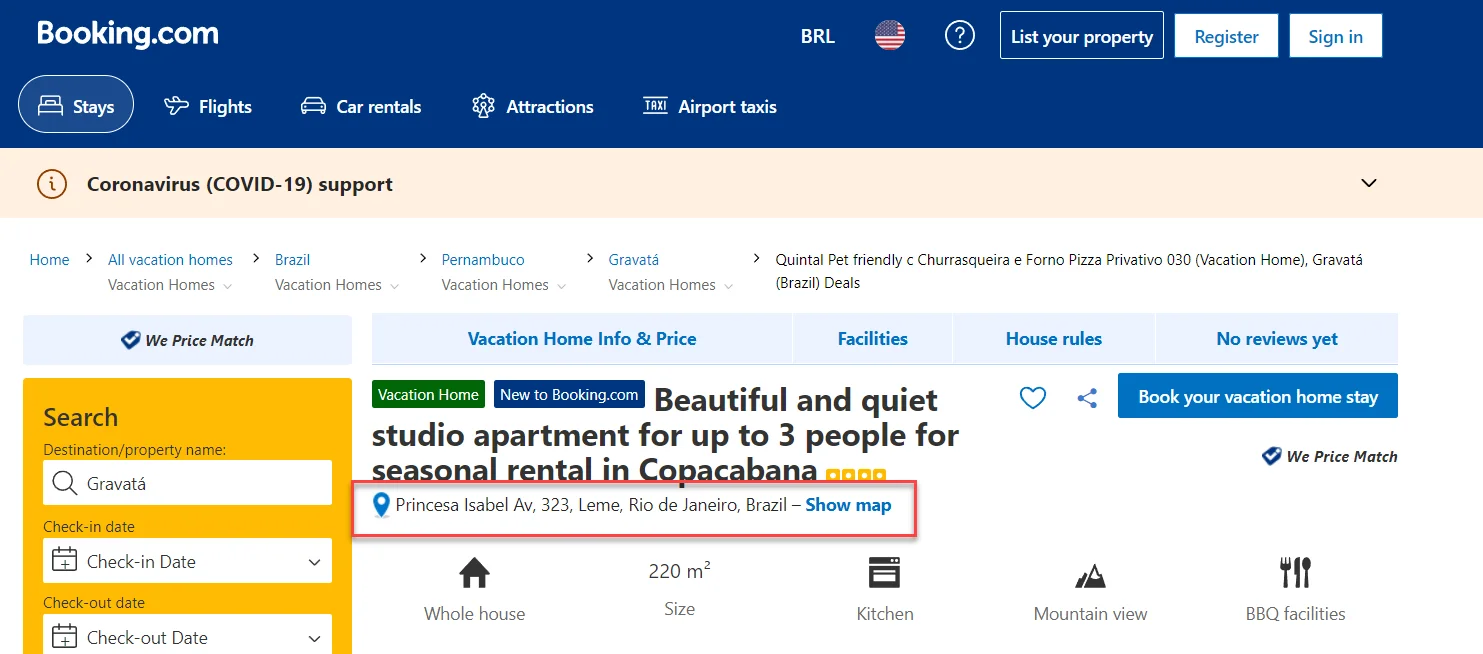Expand the Coronavirus (COVID-19) support banner chevron
Image resolution: width=1483 pixels, height=654 pixels.
(1369, 183)
